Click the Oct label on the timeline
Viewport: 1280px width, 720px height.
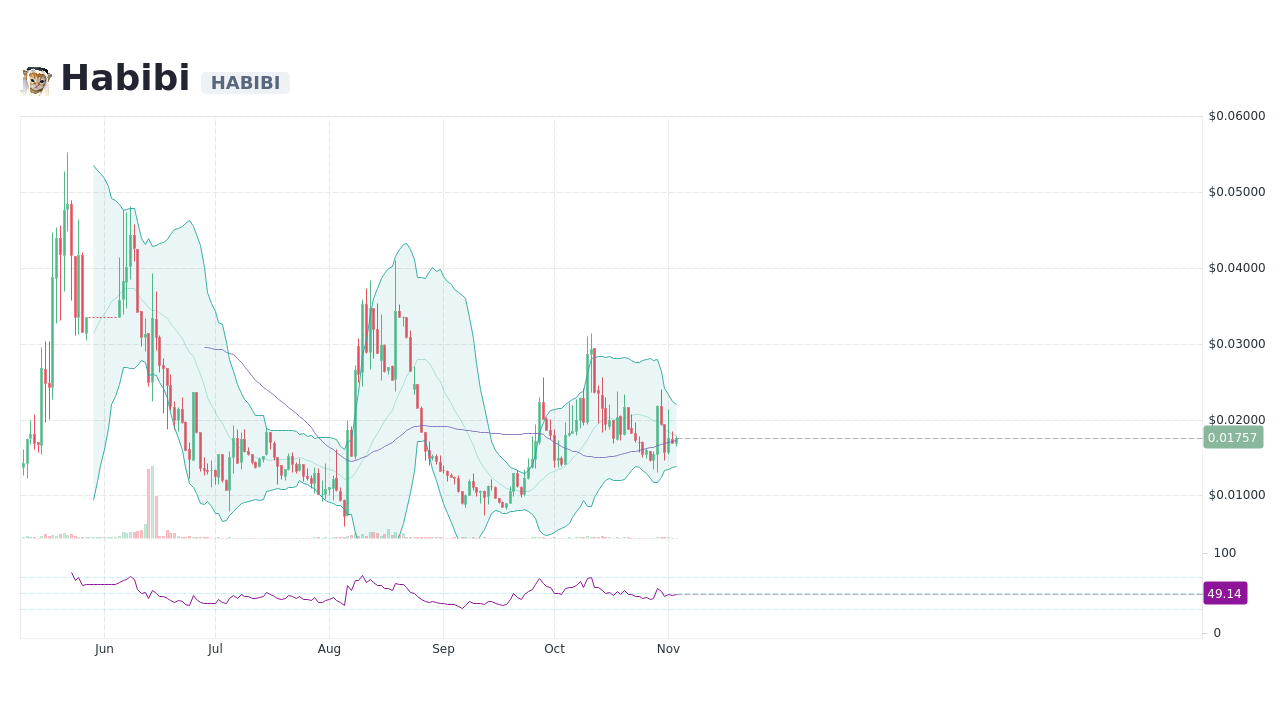(x=554, y=648)
